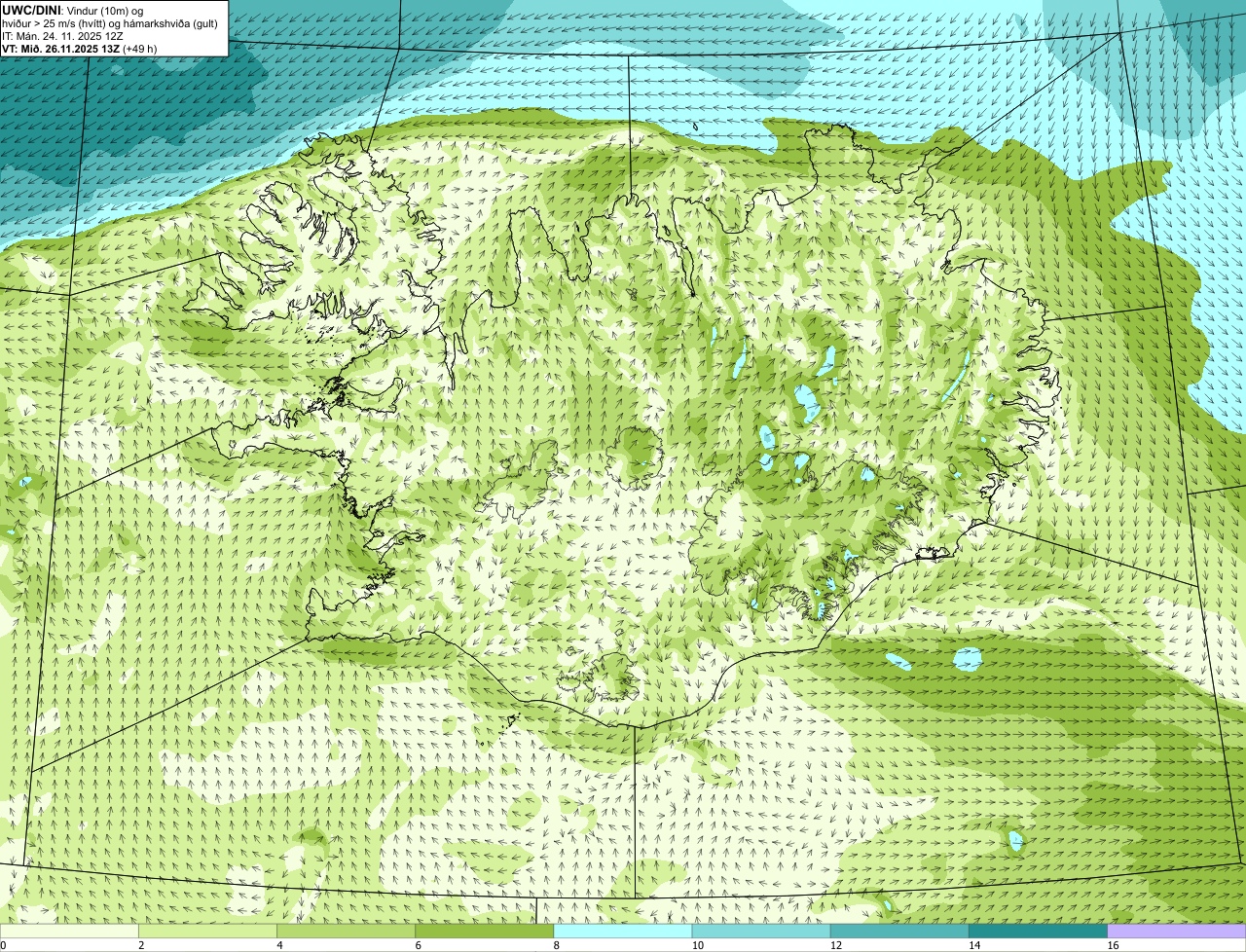Click the 'hviður > 25 m/s (hvítt)' description line
This screenshot has width=1246, height=952.
[110, 23]
